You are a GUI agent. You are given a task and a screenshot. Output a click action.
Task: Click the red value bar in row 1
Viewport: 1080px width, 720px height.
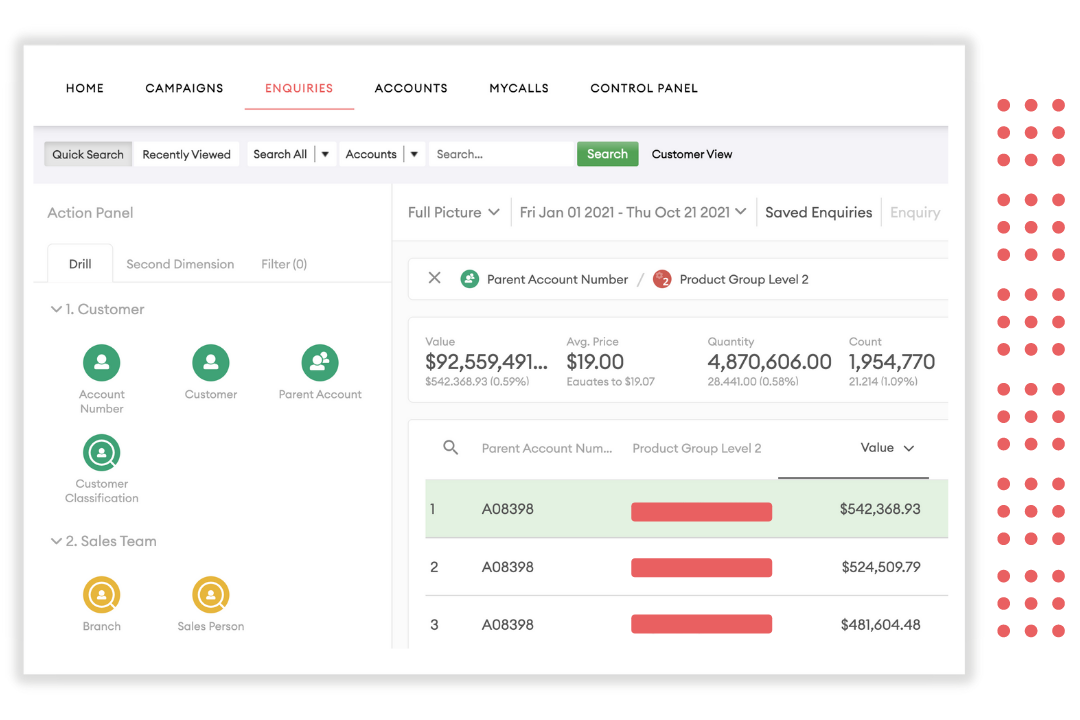(701, 511)
